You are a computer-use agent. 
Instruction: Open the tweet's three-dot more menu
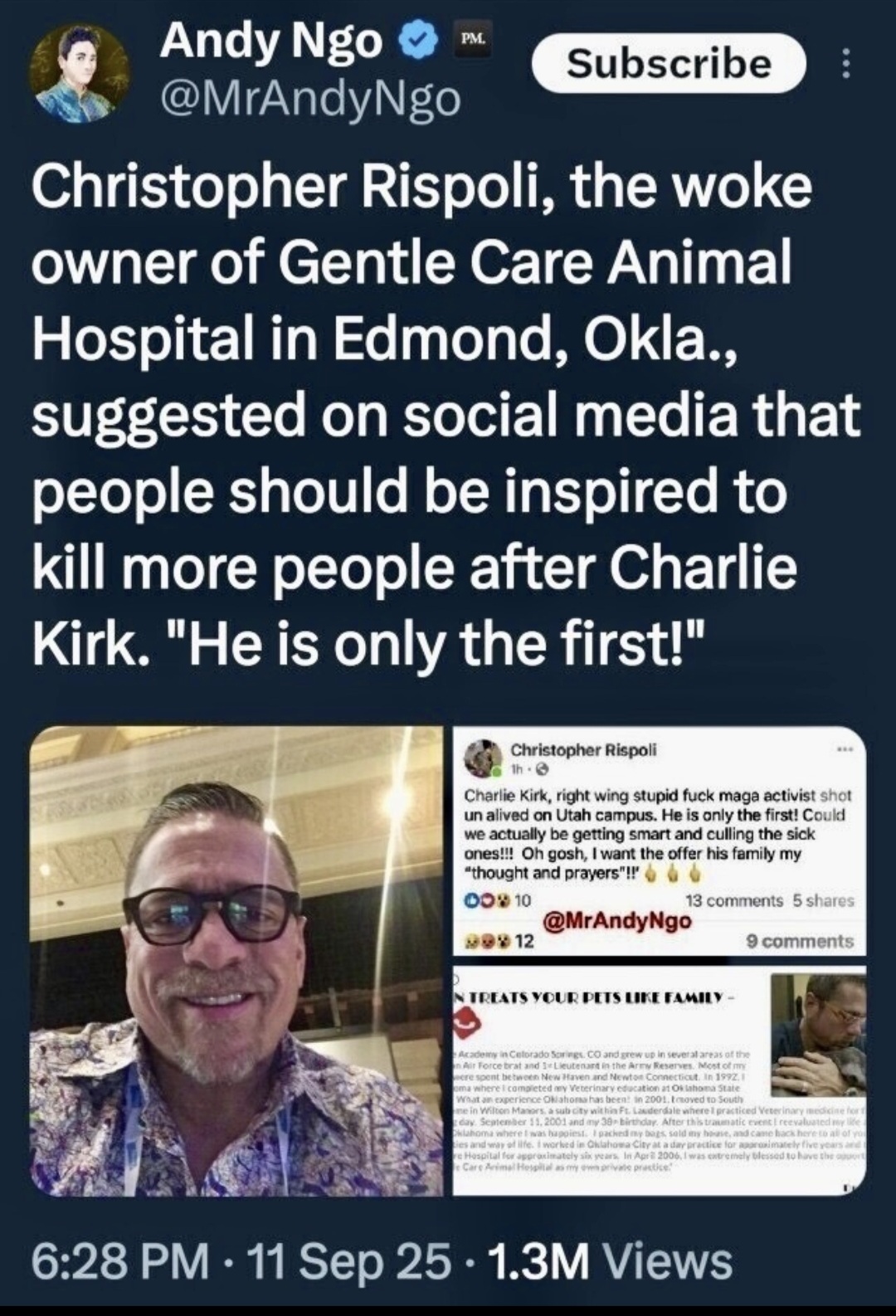(845, 63)
